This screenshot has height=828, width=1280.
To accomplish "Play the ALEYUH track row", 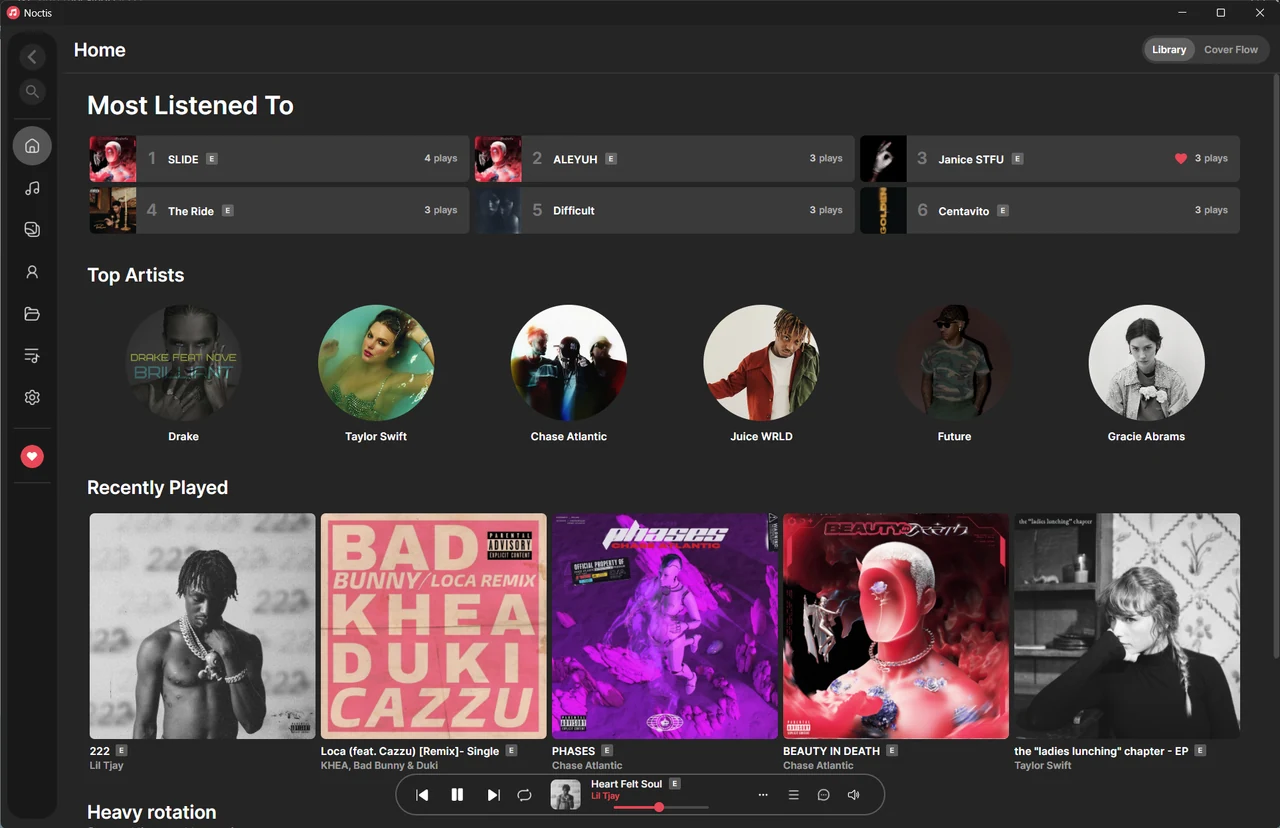I will click(664, 158).
